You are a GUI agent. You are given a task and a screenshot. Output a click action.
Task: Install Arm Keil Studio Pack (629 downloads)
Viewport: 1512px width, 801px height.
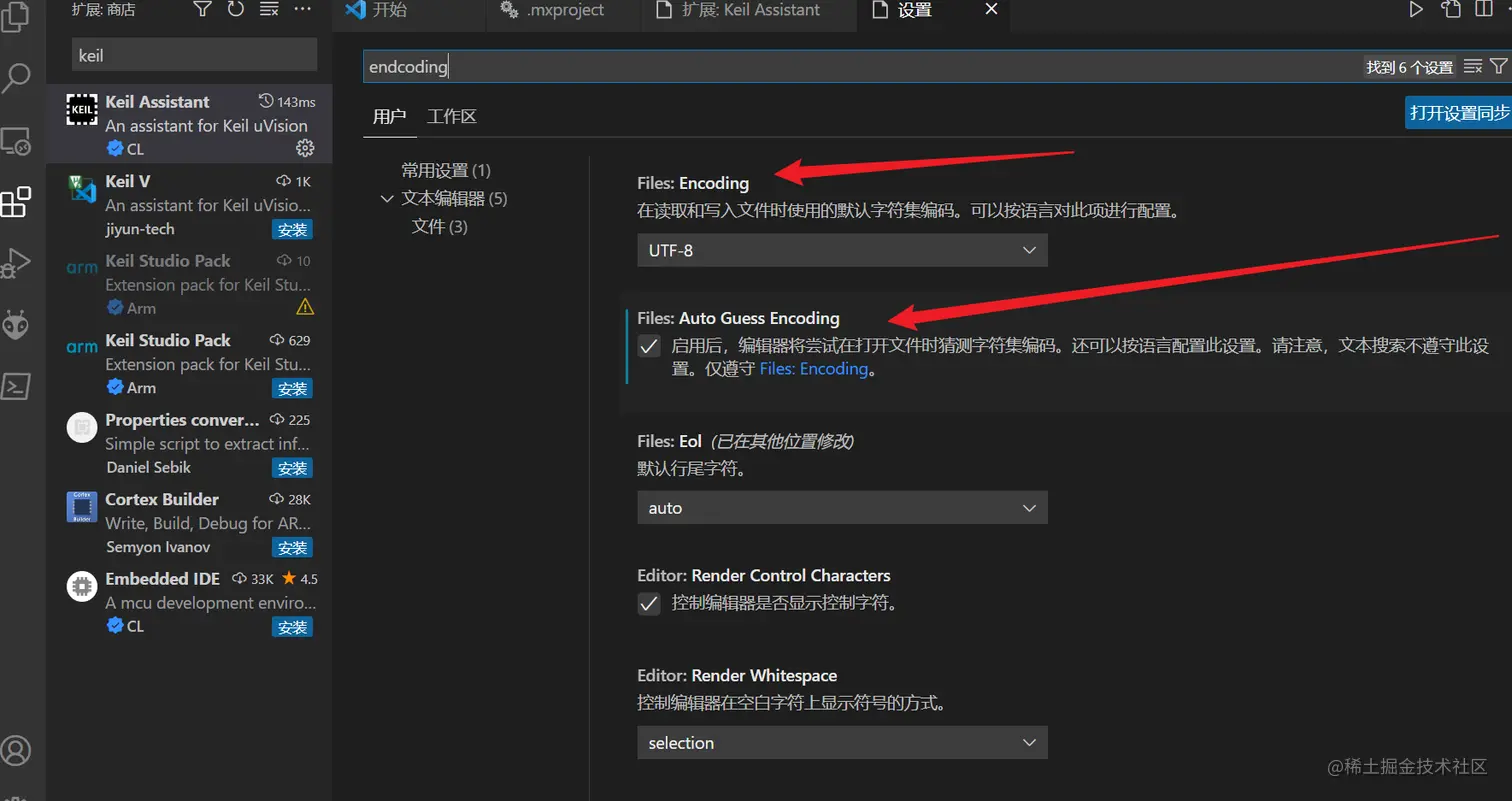click(x=292, y=388)
